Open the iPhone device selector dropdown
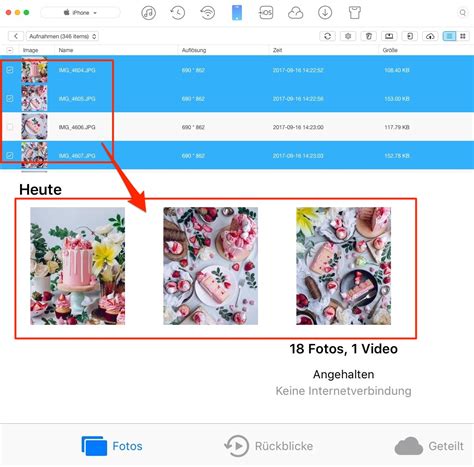 pyautogui.click(x=80, y=13)
